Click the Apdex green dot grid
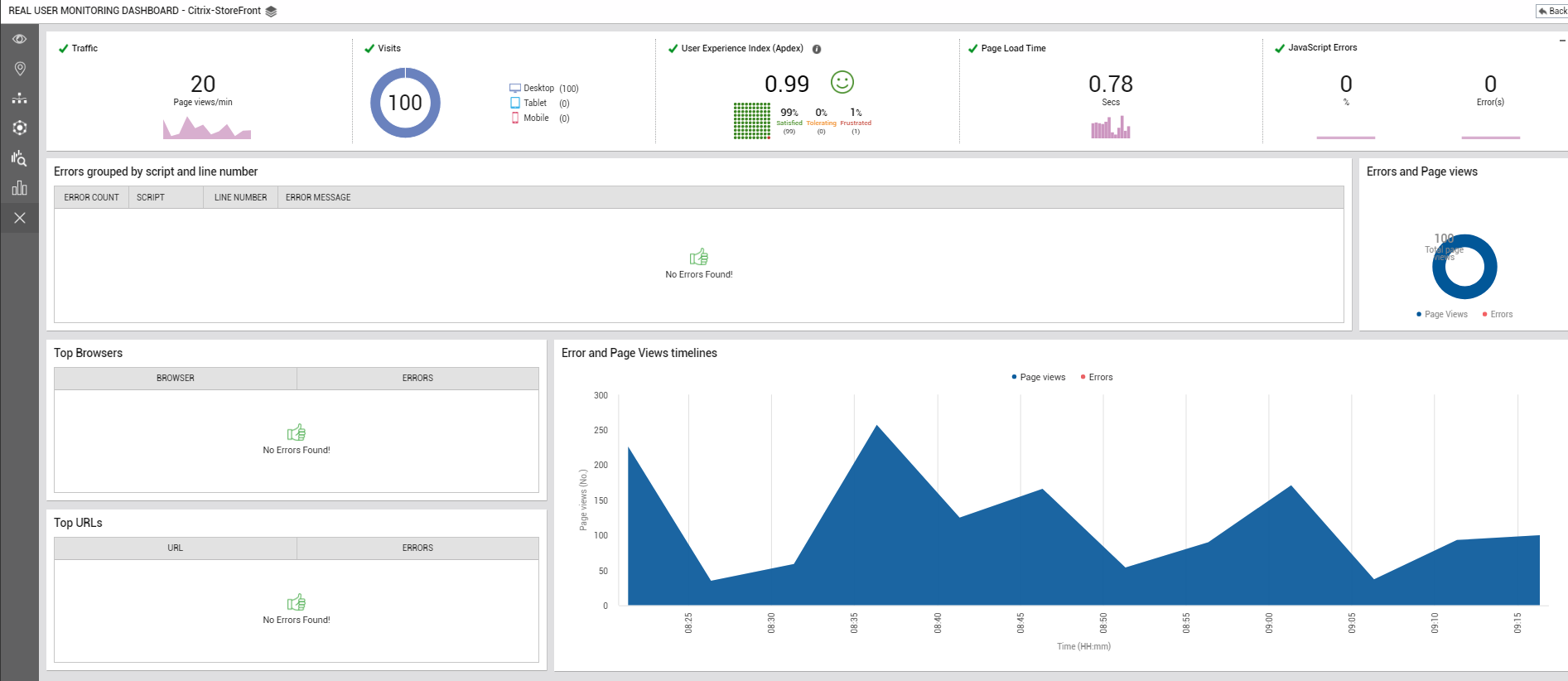Image resolution: width=1568 pixels, height=681 pixels. 752,121
